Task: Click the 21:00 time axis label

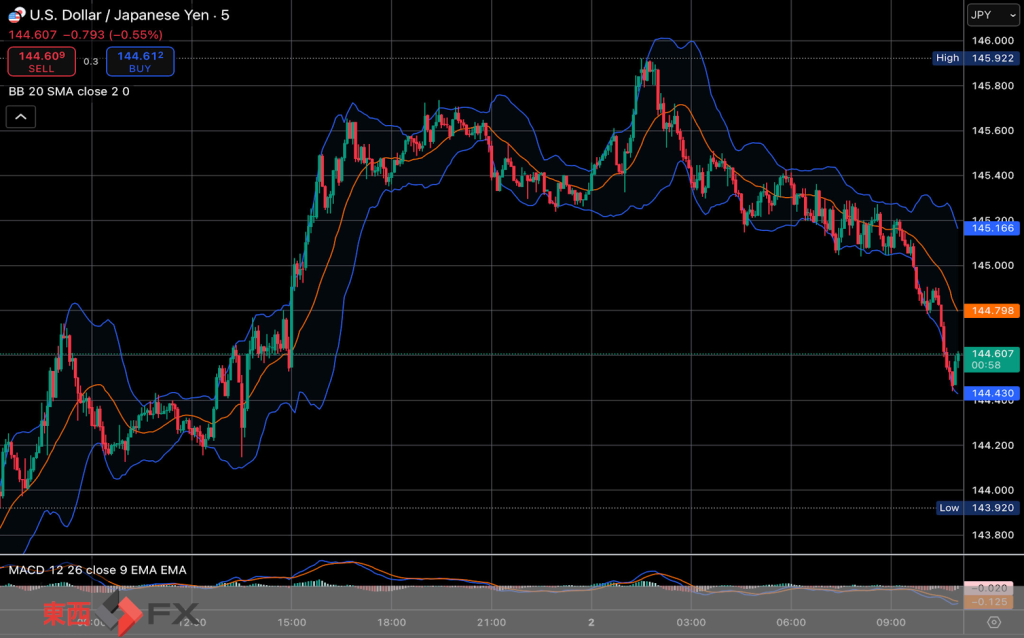Action: click(491, 623)
